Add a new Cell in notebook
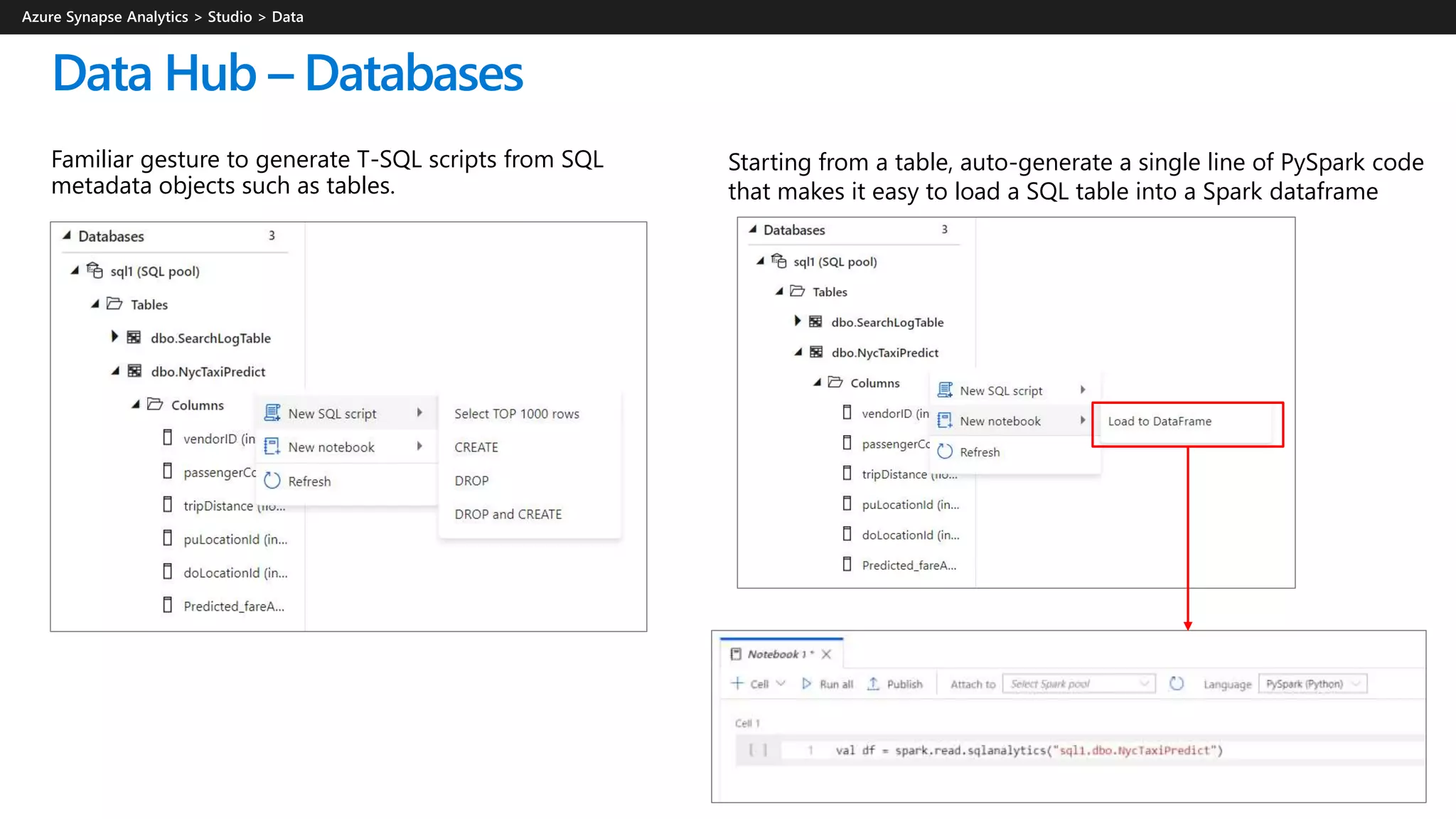The width and height of the screenshot is (1456, 819). [749, 684]
